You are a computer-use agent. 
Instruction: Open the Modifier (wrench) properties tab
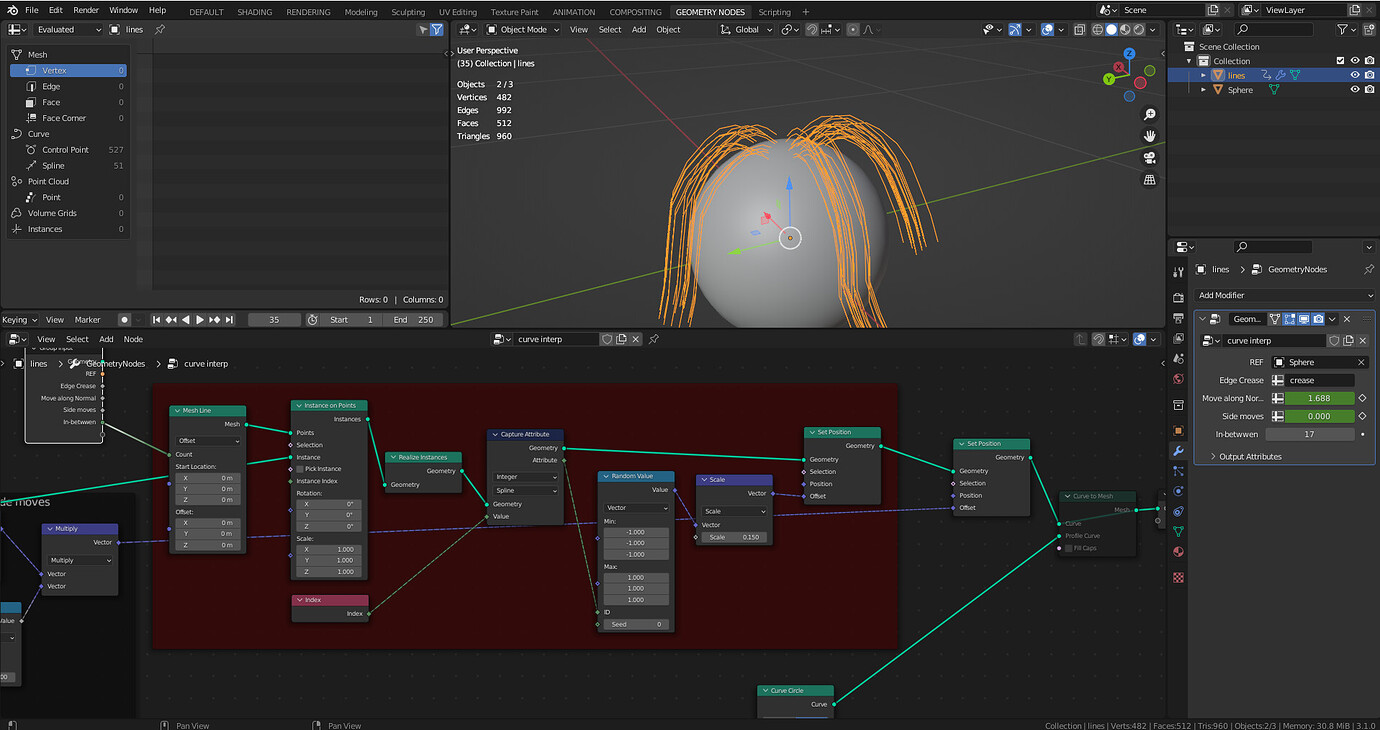coord(1178,451)
